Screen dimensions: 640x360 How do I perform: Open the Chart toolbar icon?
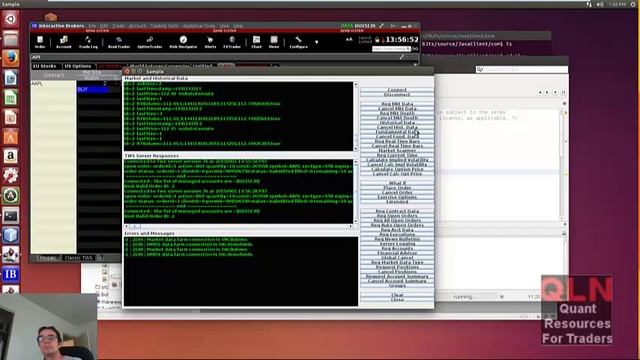tap(256, 42)
